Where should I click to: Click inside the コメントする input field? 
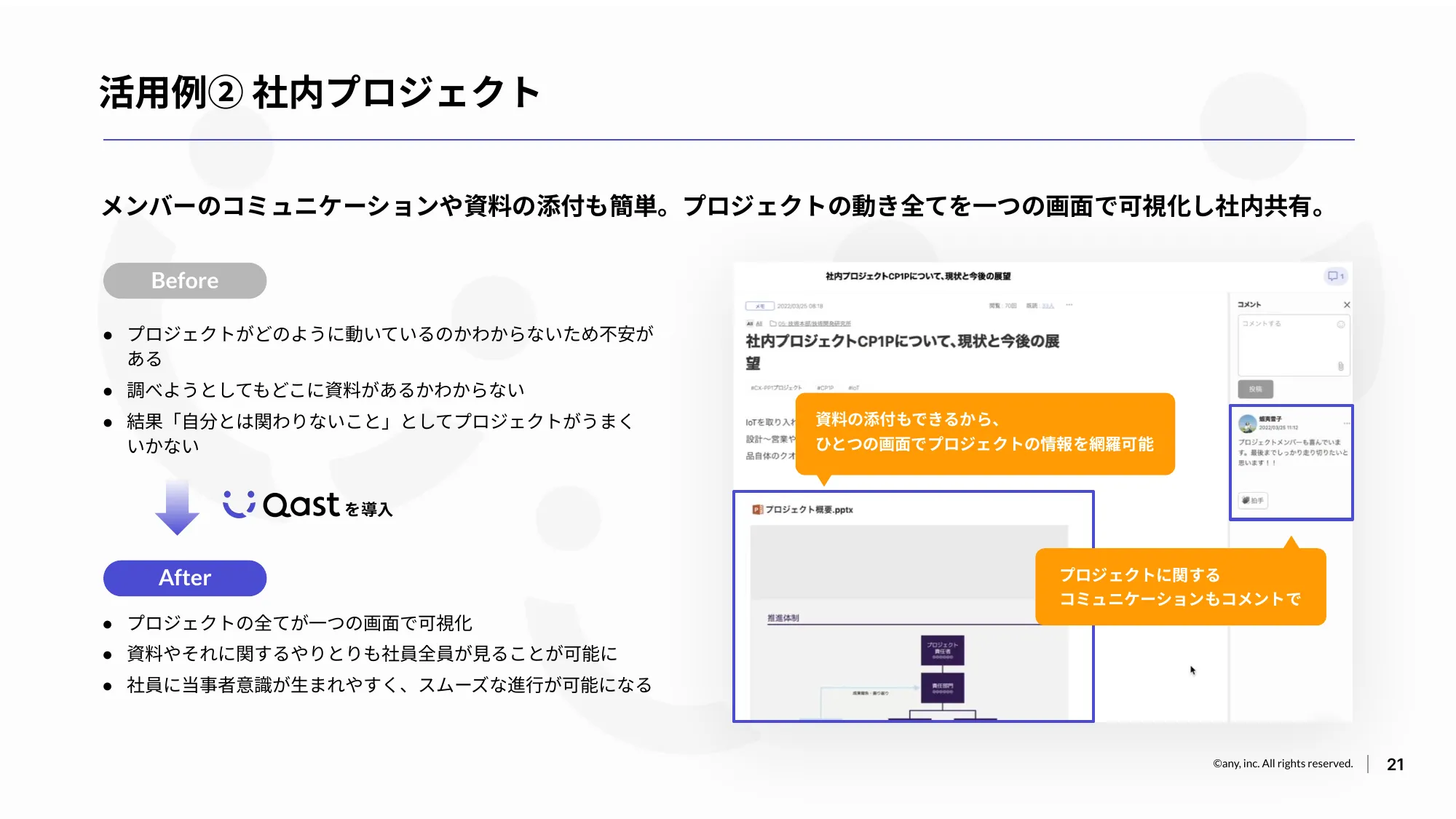(1294, 346)
